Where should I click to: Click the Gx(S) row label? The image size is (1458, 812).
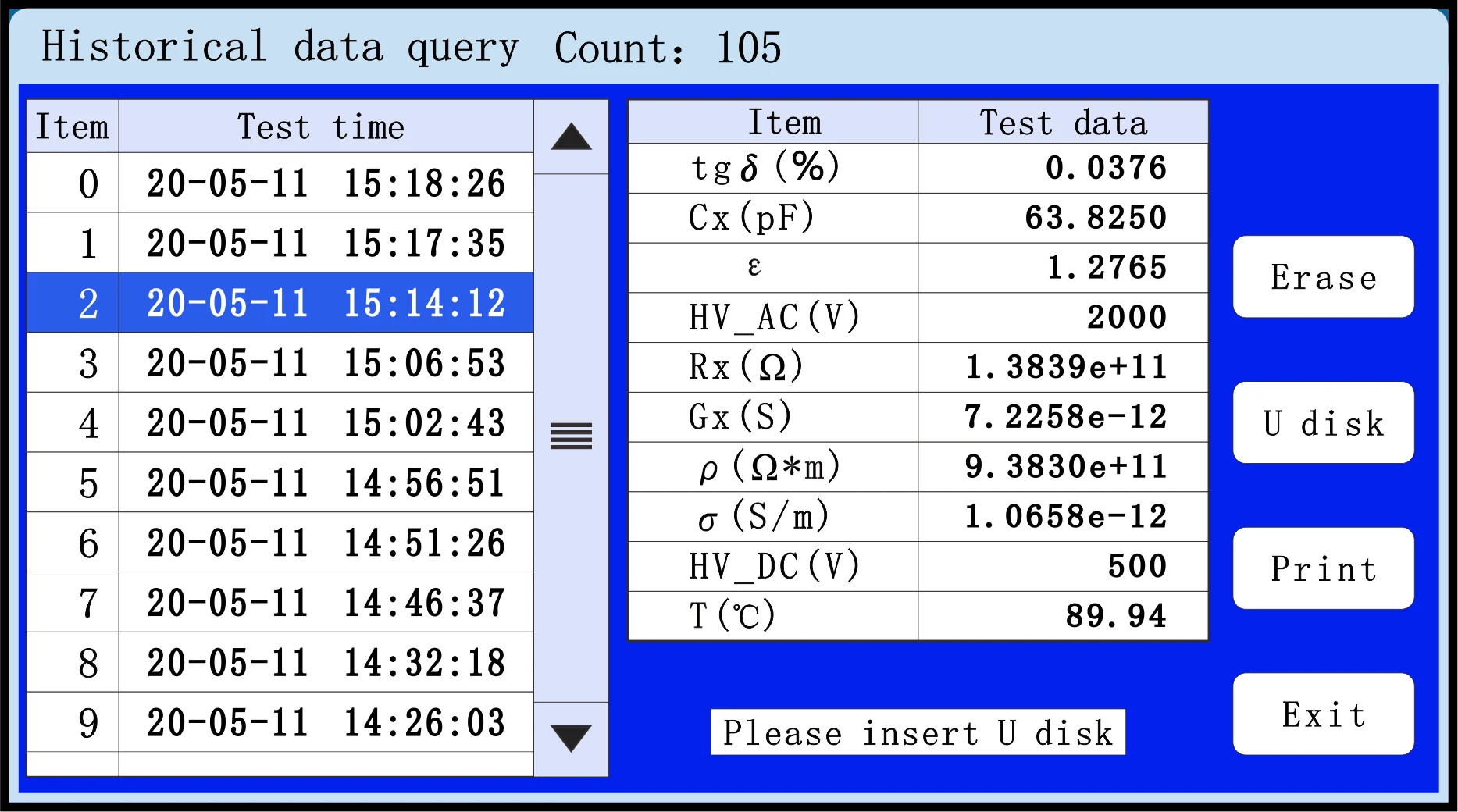[x=773, y=417]
